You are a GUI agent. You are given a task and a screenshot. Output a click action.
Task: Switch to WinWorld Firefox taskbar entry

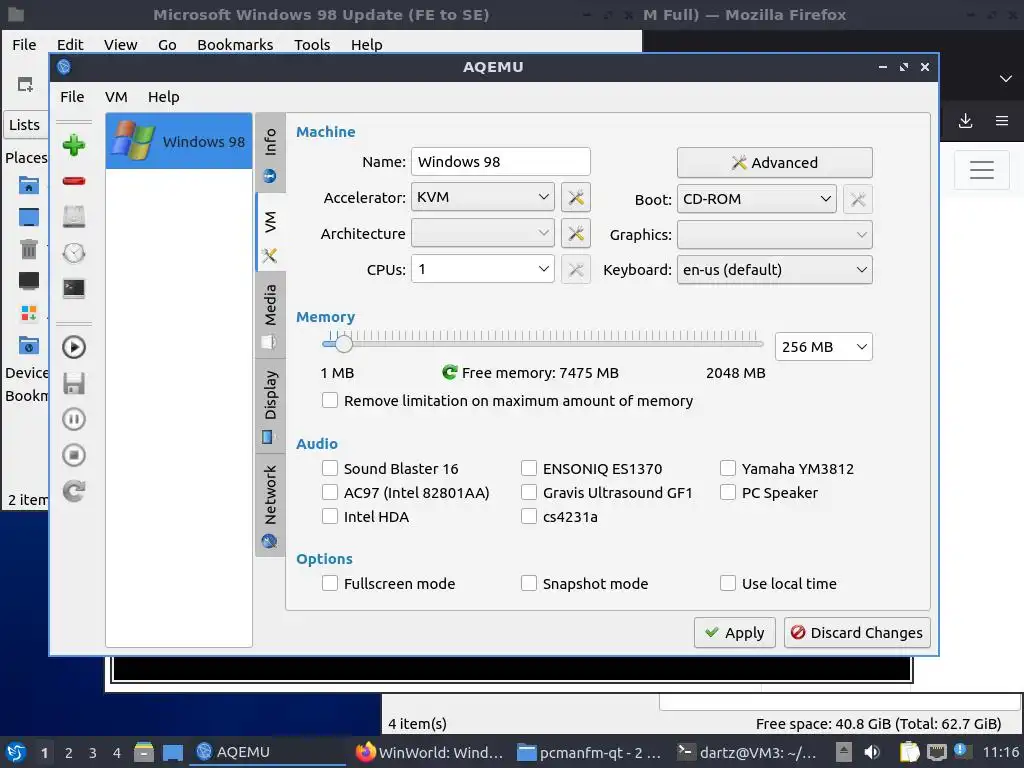pyautogui.click(x=429, y=752)
